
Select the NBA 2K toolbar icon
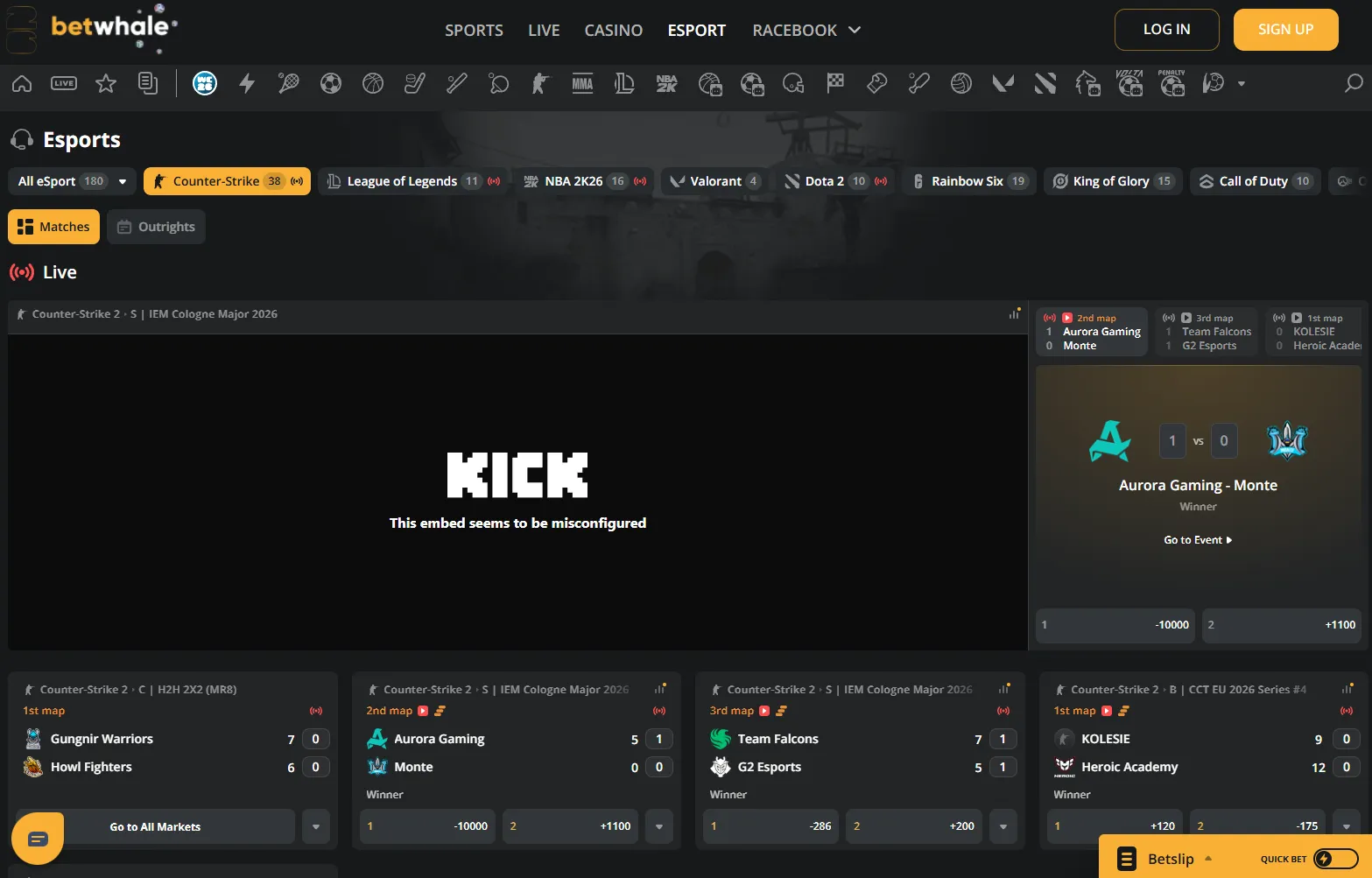pos(666,83)
